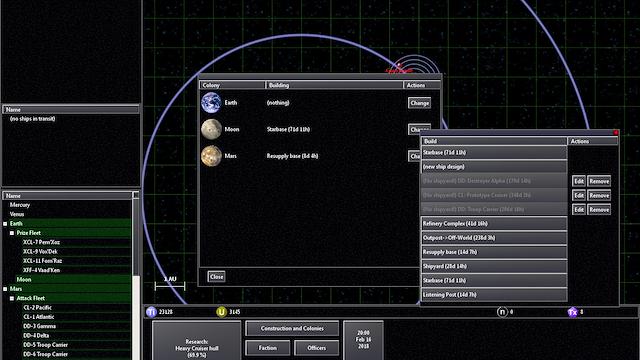Screen dimensions: 640x360
Task: Collapse the Prize Fleet node
Action: tap(12, 233)
